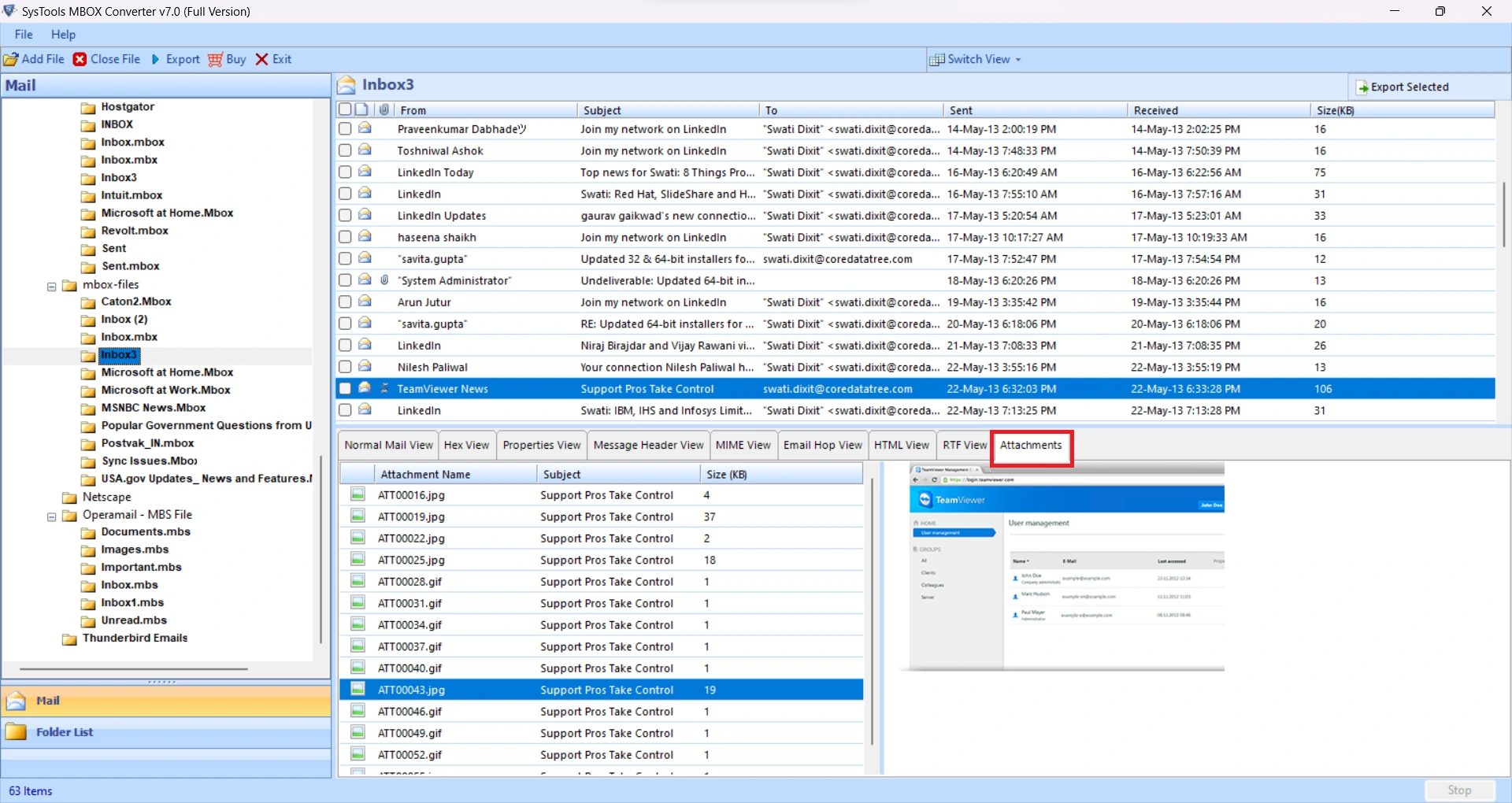
Task: Select the MSNBC News.Mbox folder
Action: 154,408
